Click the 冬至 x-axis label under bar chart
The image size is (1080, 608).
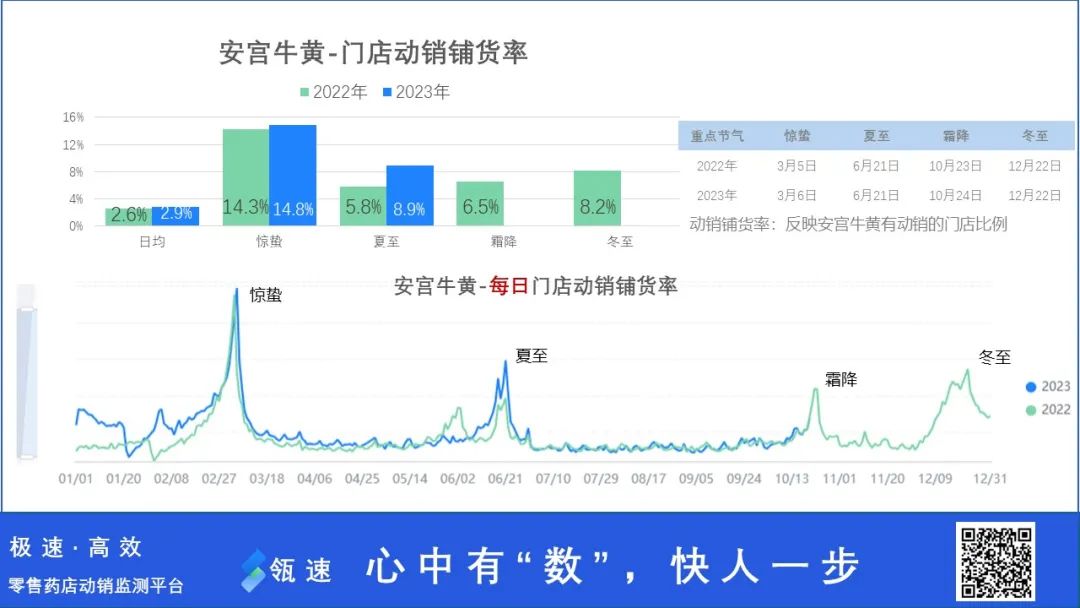tap(620, 242)
